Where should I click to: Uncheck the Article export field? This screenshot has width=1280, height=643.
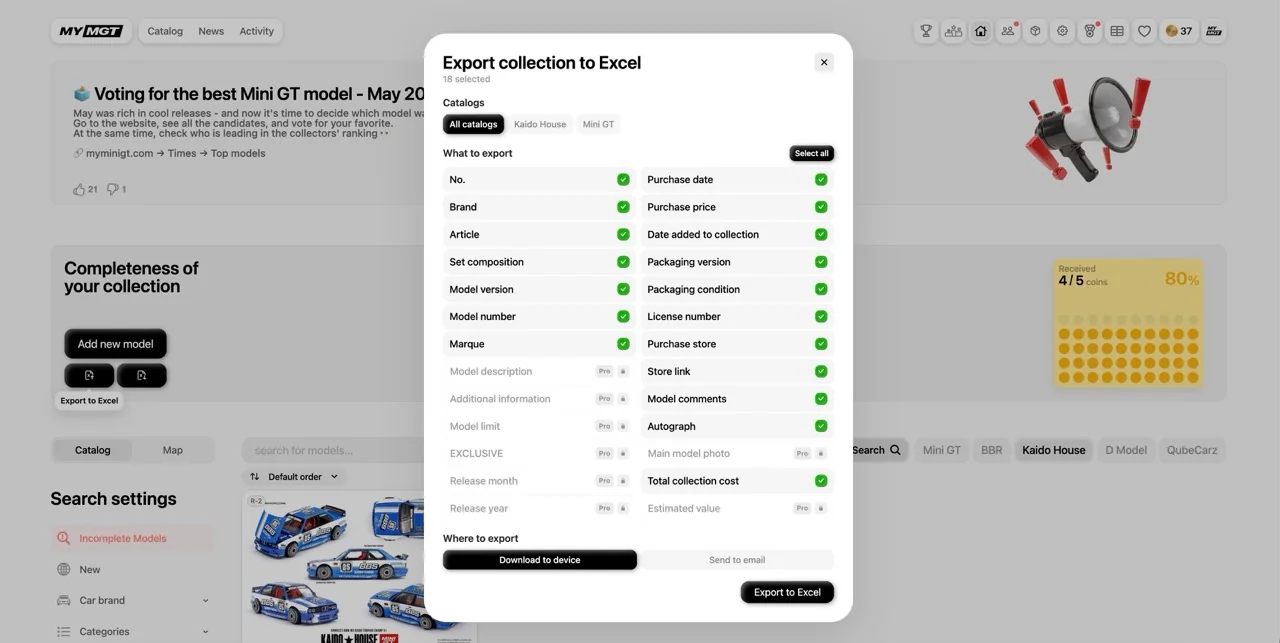pyautogui.click(x=623, y=234)
